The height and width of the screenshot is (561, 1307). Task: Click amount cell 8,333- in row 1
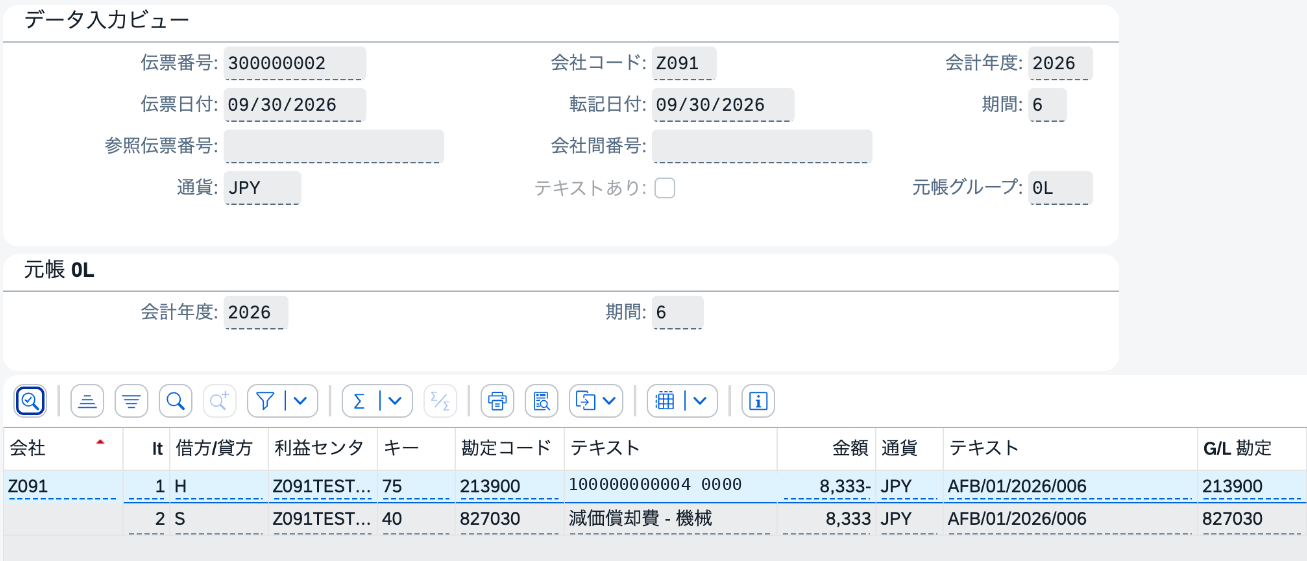(826, 486)
